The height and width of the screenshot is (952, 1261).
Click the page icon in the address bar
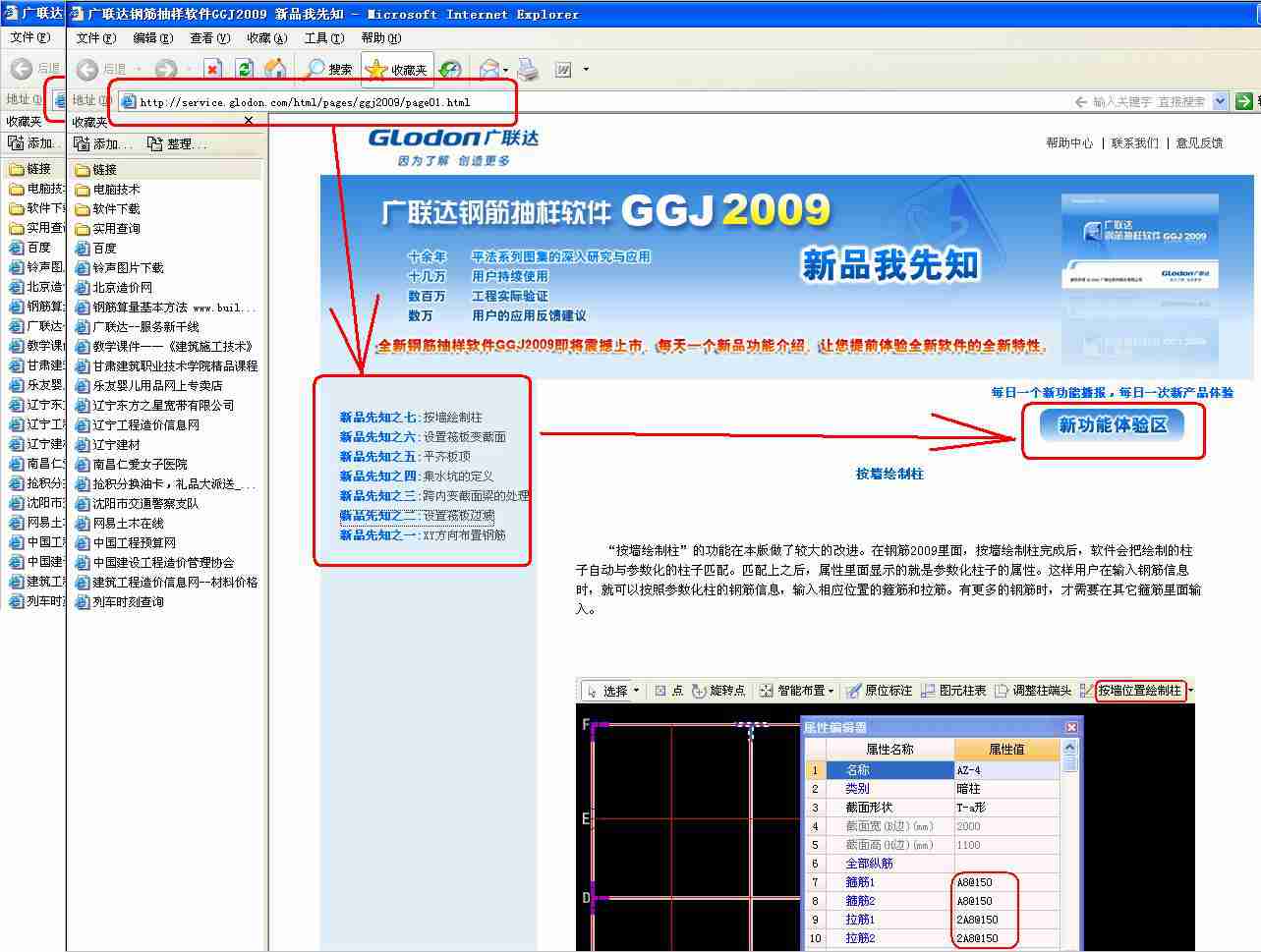128,101
